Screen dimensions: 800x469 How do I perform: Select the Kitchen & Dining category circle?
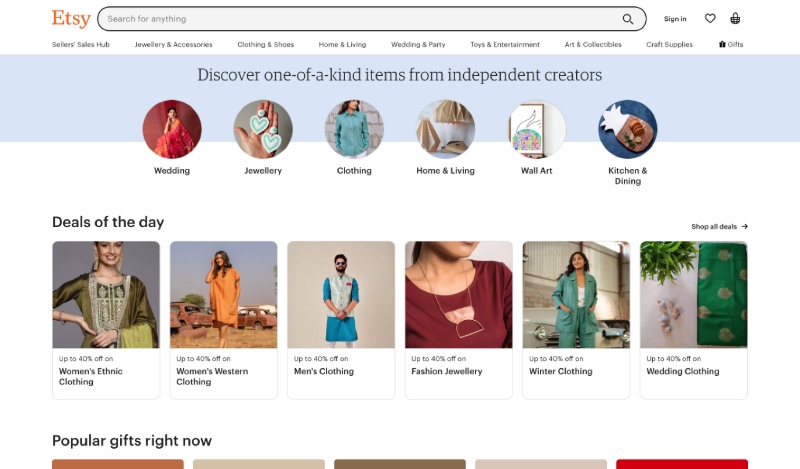point(628,129)
